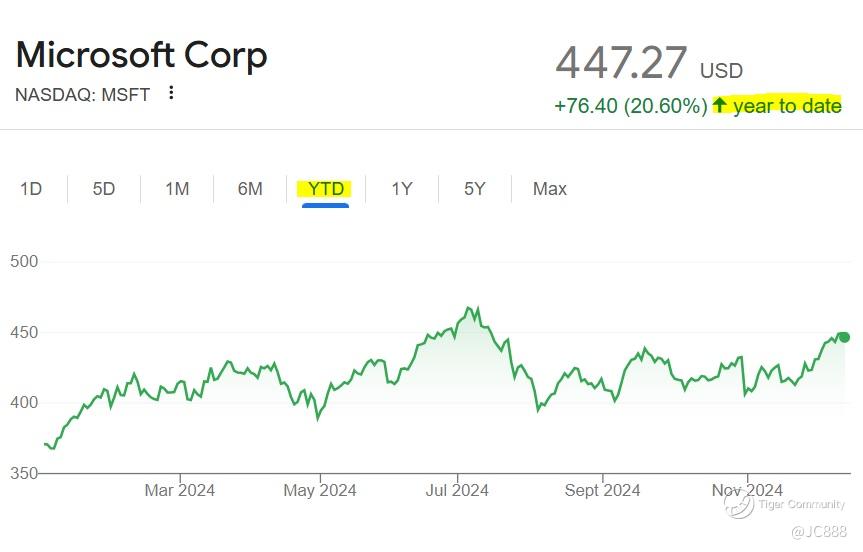Screen dimensions: 863x552
Task: Click the year to date label
Action: pos(787,106)
